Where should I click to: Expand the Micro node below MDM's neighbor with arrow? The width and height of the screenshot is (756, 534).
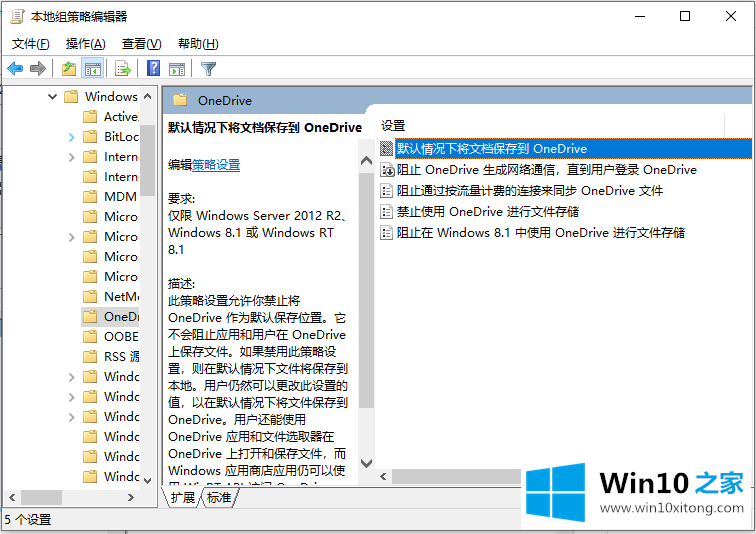pyautogui.click(x=71, y=237)
